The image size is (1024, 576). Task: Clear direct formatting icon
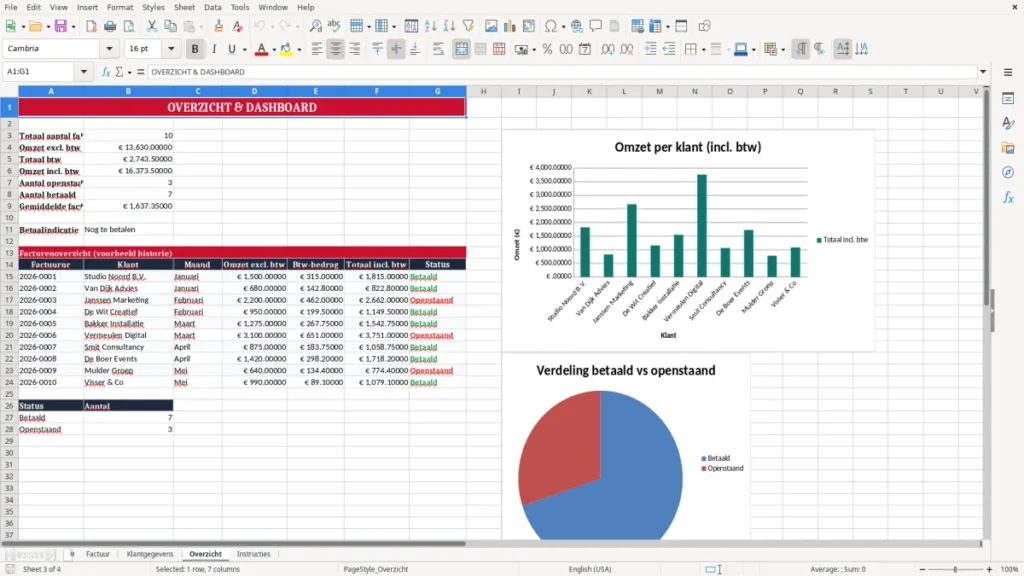tap(238, 26)
